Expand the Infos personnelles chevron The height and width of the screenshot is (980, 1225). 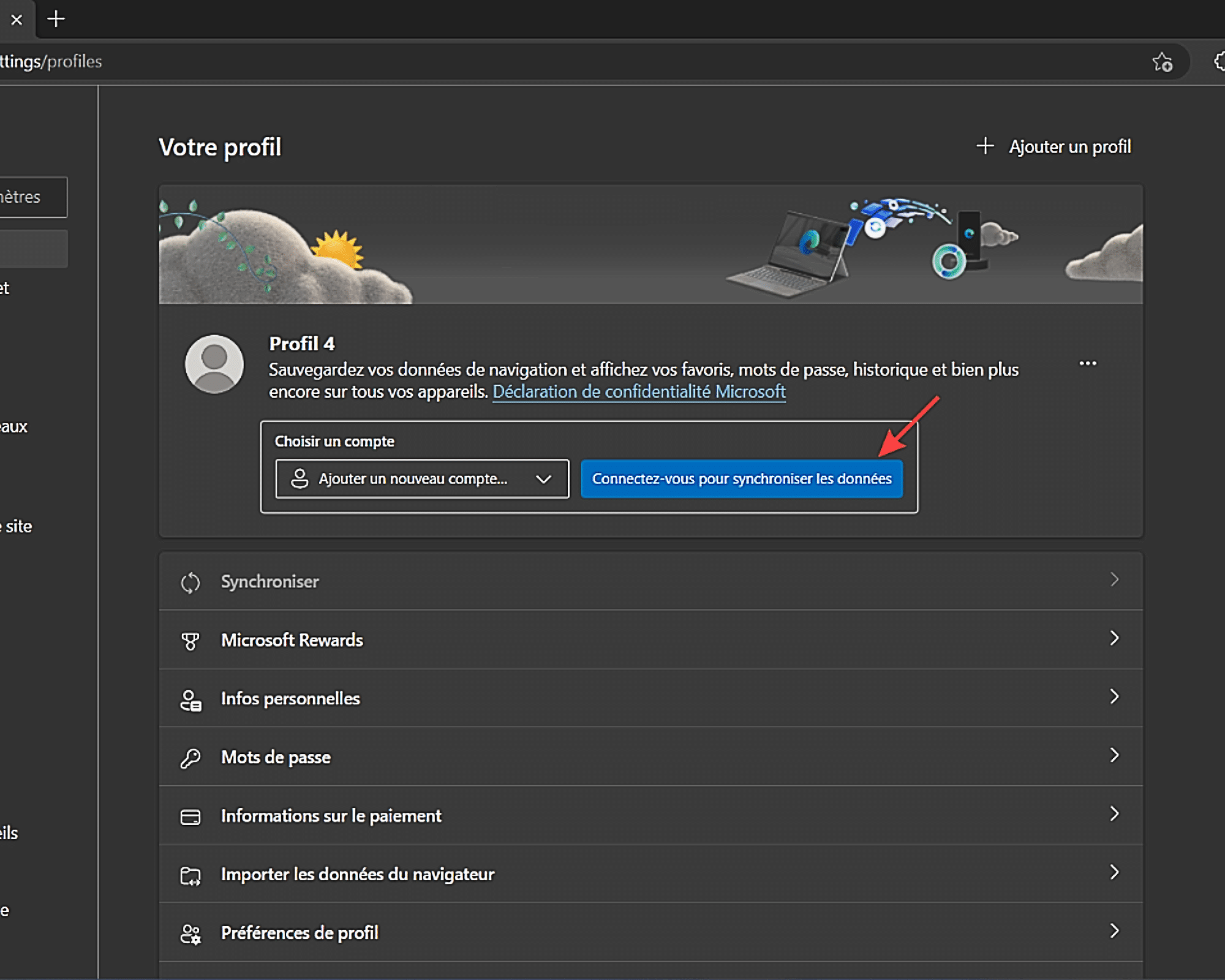tap(1115, 696)
